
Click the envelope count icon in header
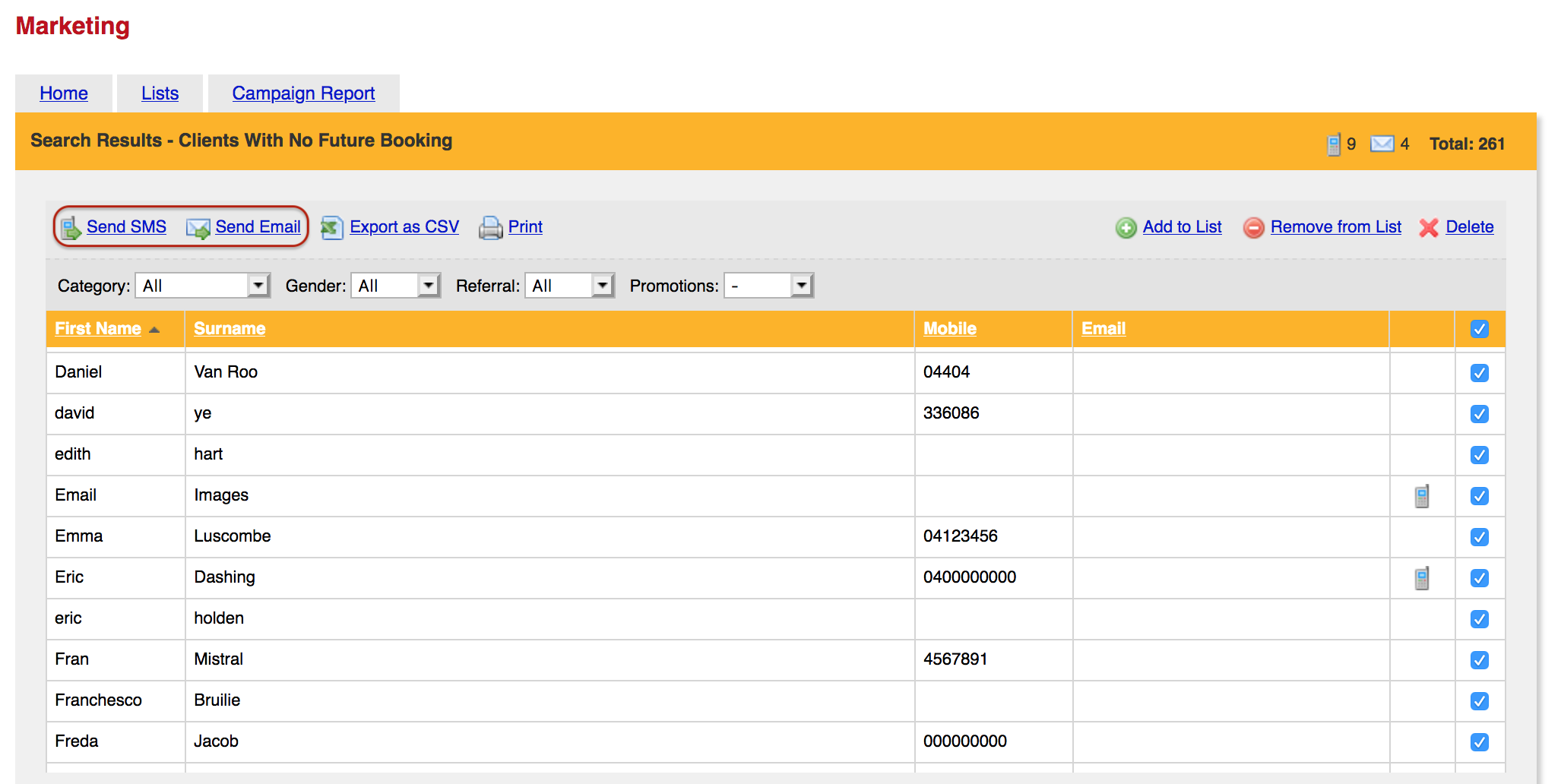[1382, 144]
